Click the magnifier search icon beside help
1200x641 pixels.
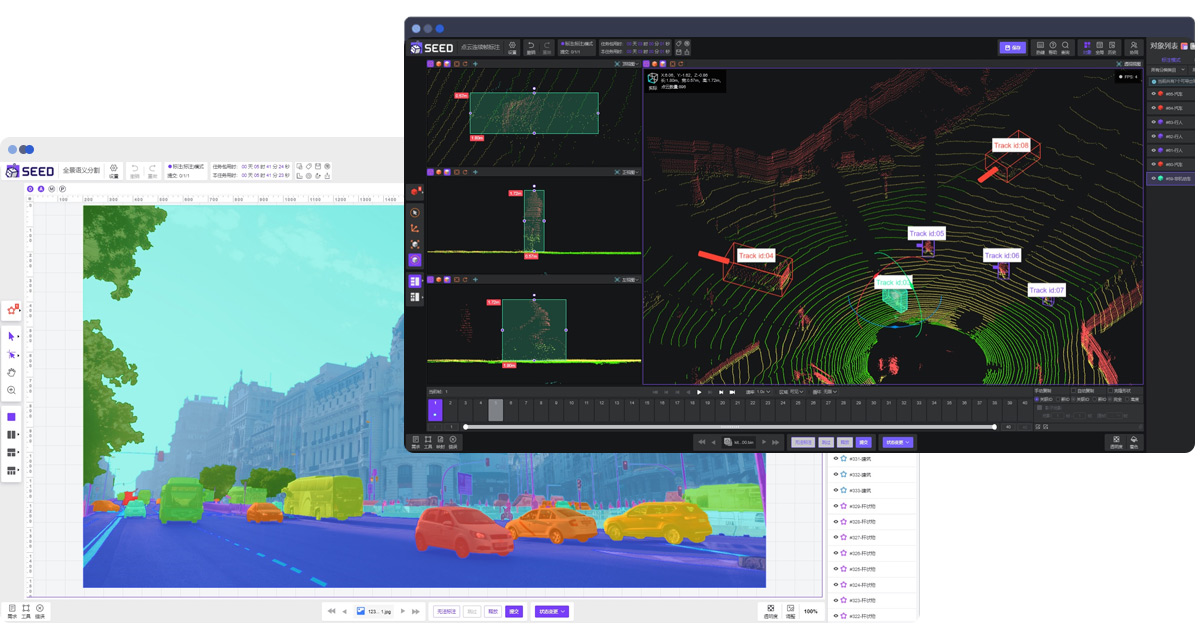click(x=1066, y=47)
